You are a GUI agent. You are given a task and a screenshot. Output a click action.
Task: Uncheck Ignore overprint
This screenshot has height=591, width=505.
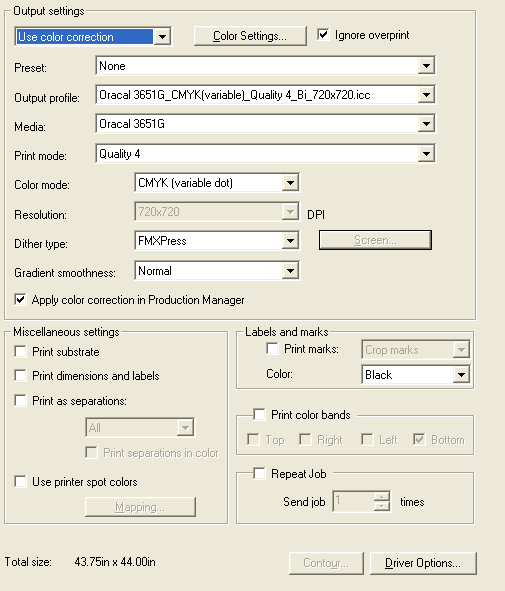(x=323, y=35)
